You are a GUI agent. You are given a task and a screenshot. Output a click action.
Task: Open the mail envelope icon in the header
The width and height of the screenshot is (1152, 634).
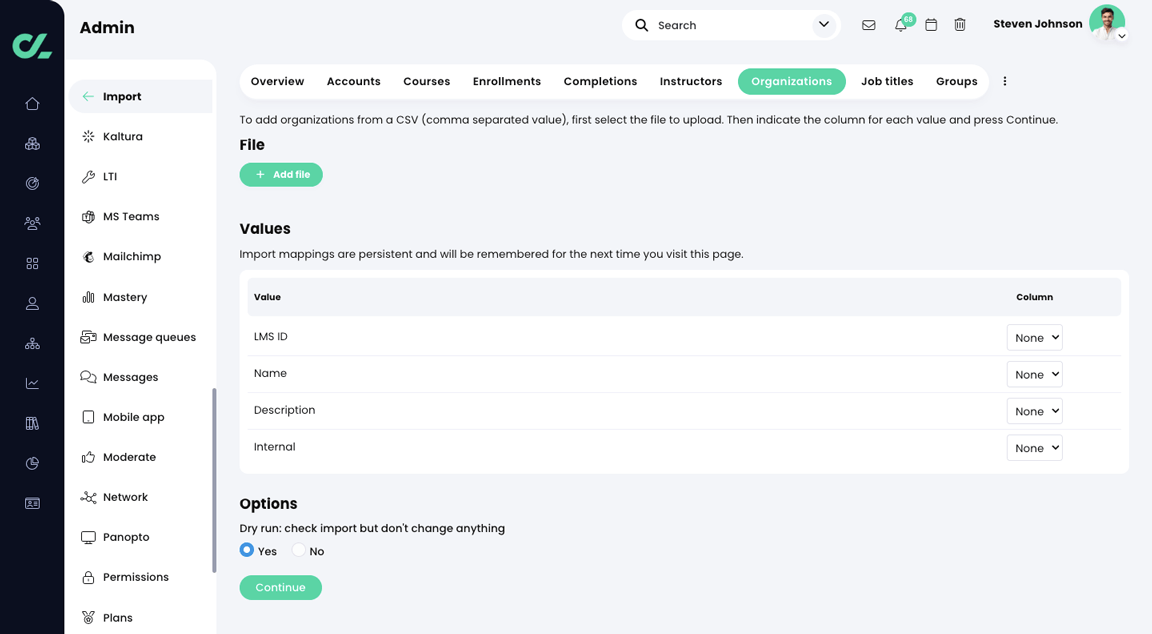[868, 24]
